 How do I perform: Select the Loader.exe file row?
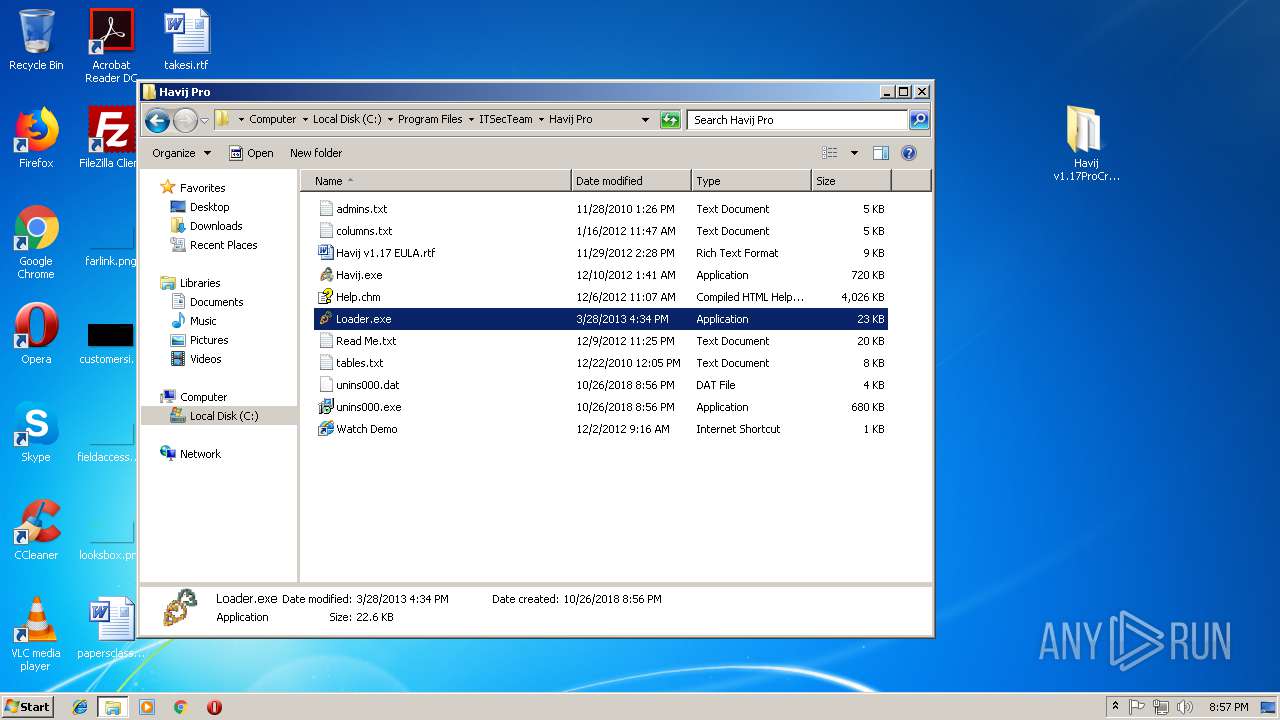600,319
